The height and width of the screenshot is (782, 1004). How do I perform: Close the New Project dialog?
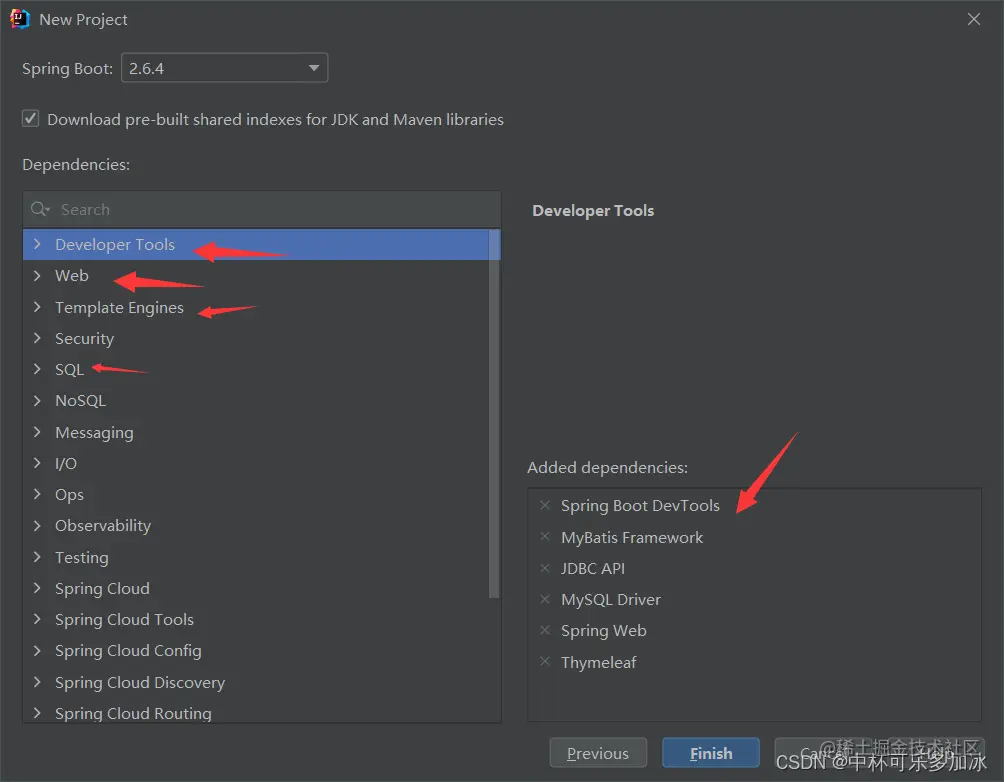pos(974,19)
